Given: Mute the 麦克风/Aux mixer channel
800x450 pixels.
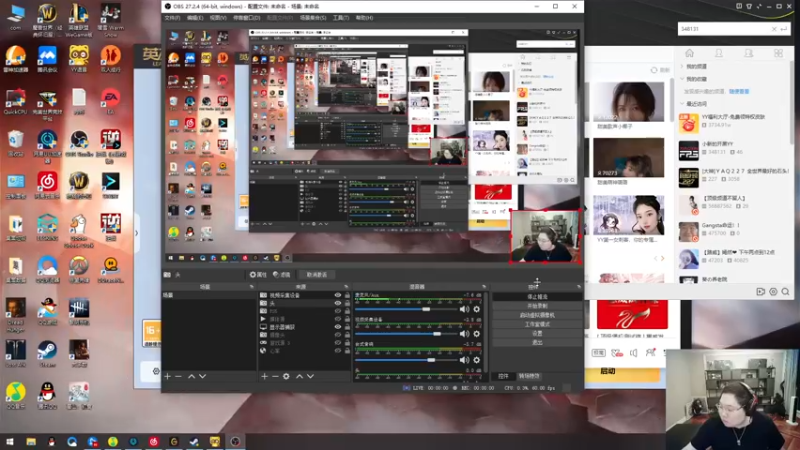Looking at the screenshot, I should [x=464, y=309].
